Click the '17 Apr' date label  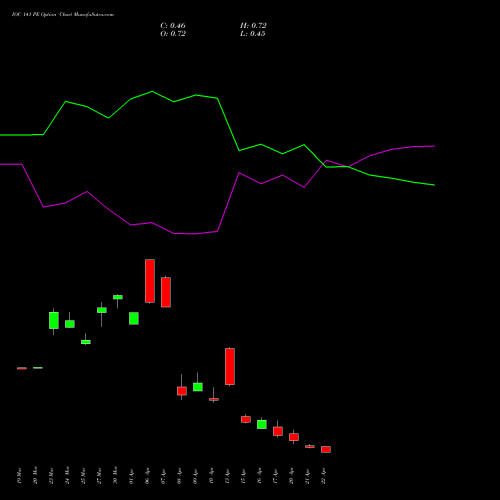tap(275, 476)
